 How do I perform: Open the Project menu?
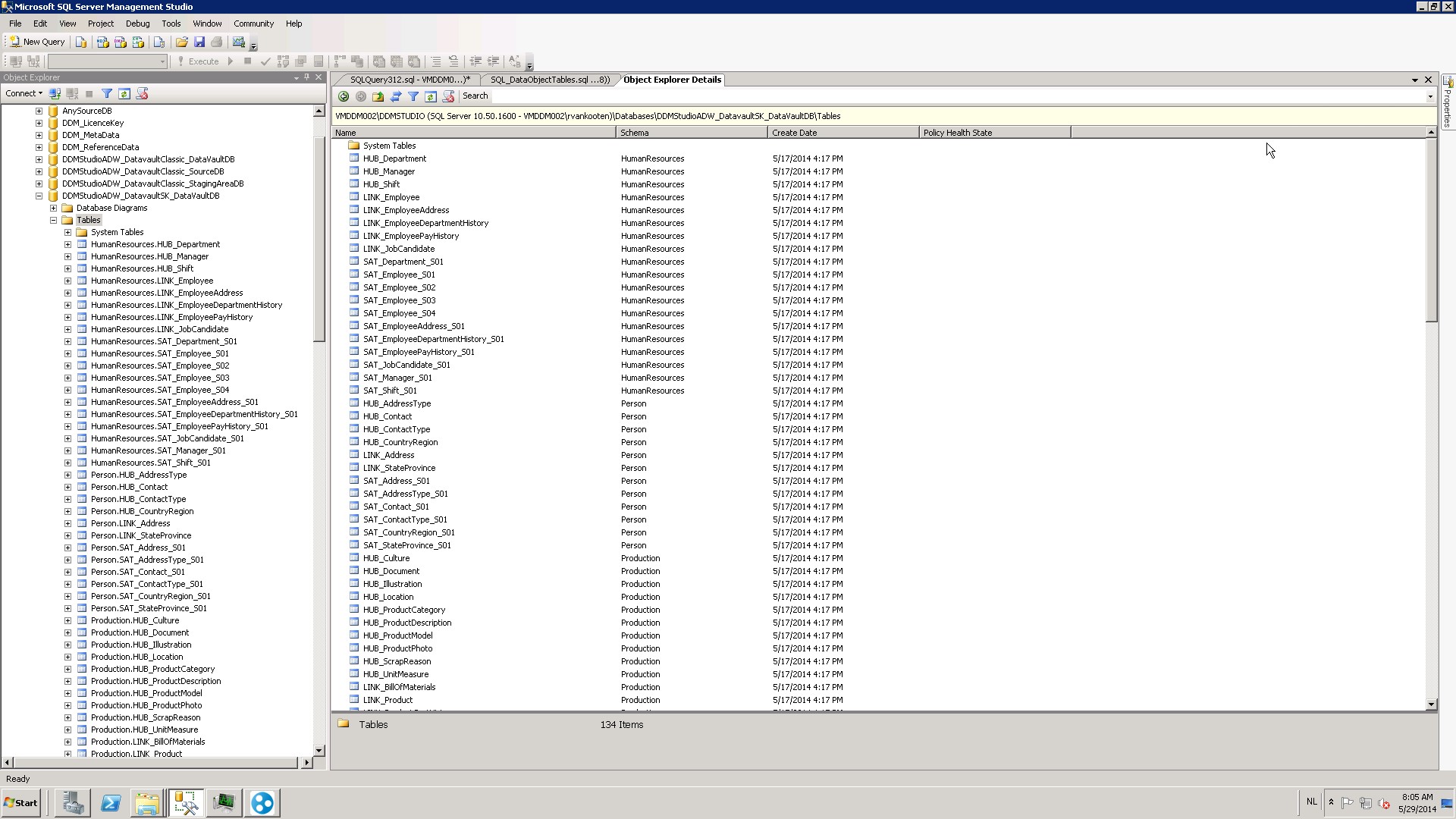tap(101, 24)
